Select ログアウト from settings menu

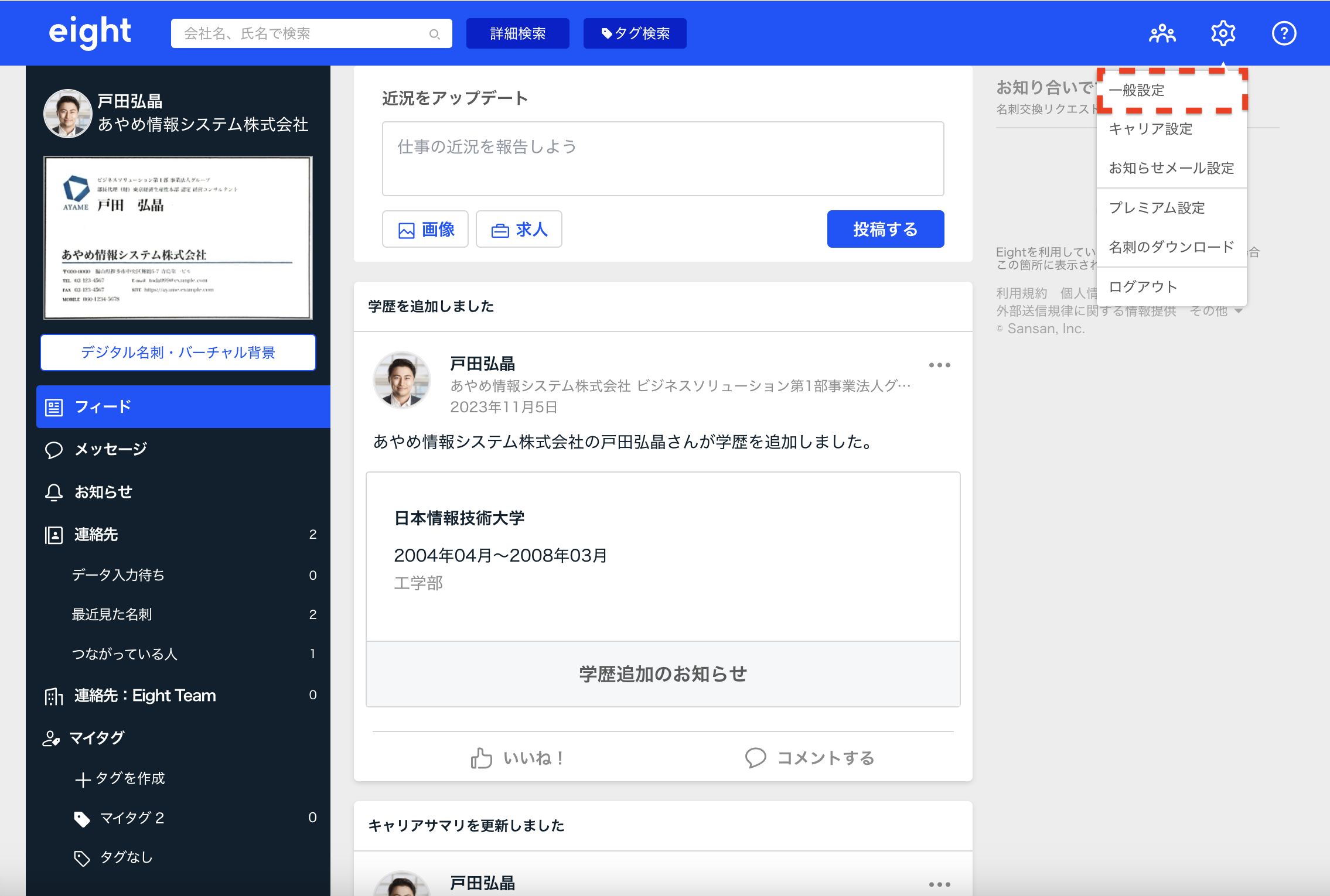(x=1171, y=287)
